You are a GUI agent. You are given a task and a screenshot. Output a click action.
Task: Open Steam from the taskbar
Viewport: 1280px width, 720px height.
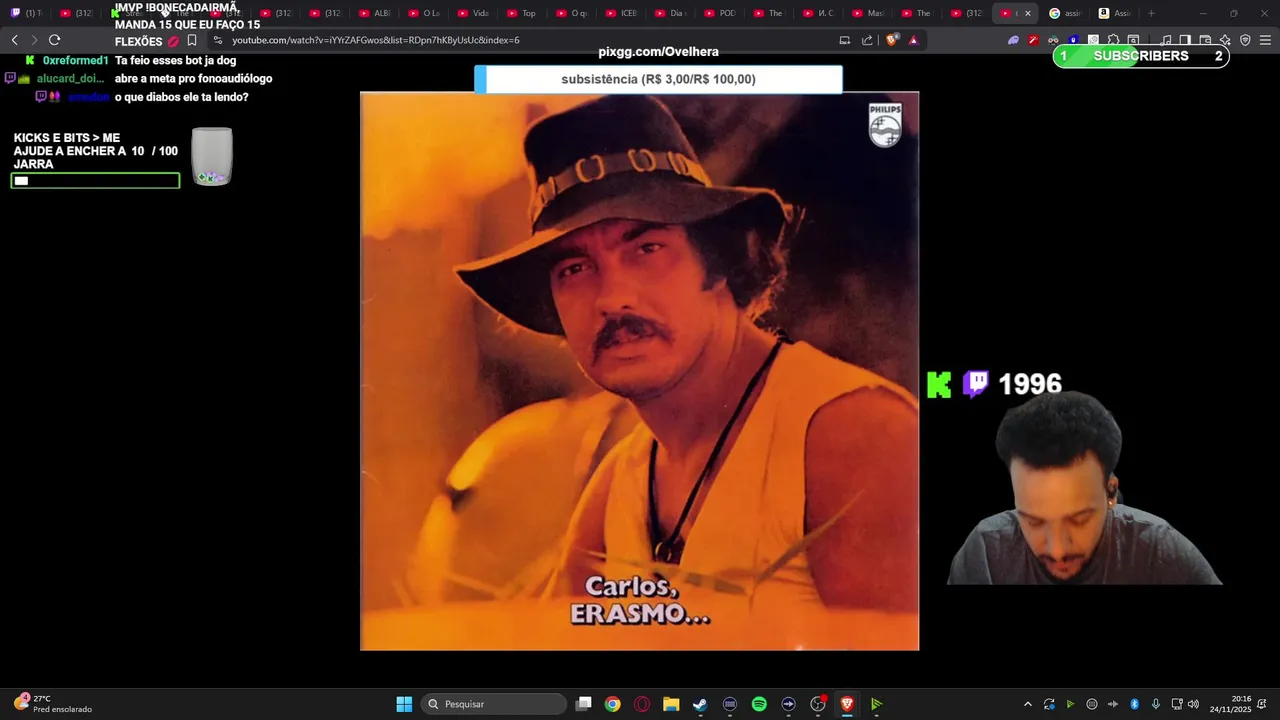click(700, 704)
